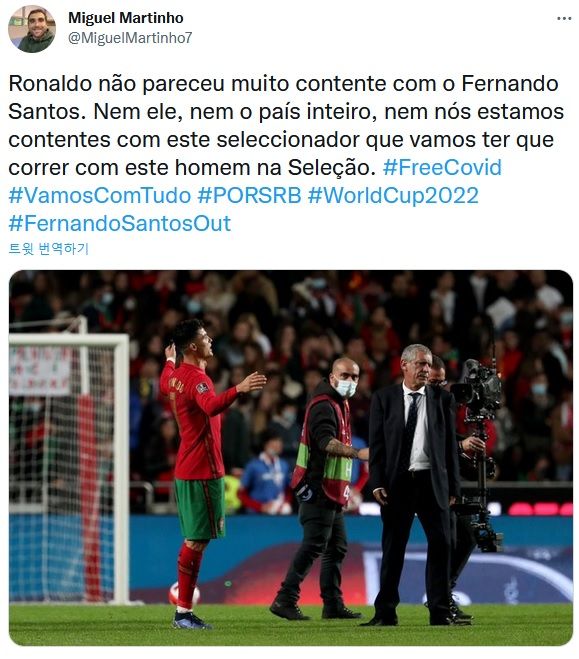Click the player in red jersey in photo

click(x=202, y=471)
